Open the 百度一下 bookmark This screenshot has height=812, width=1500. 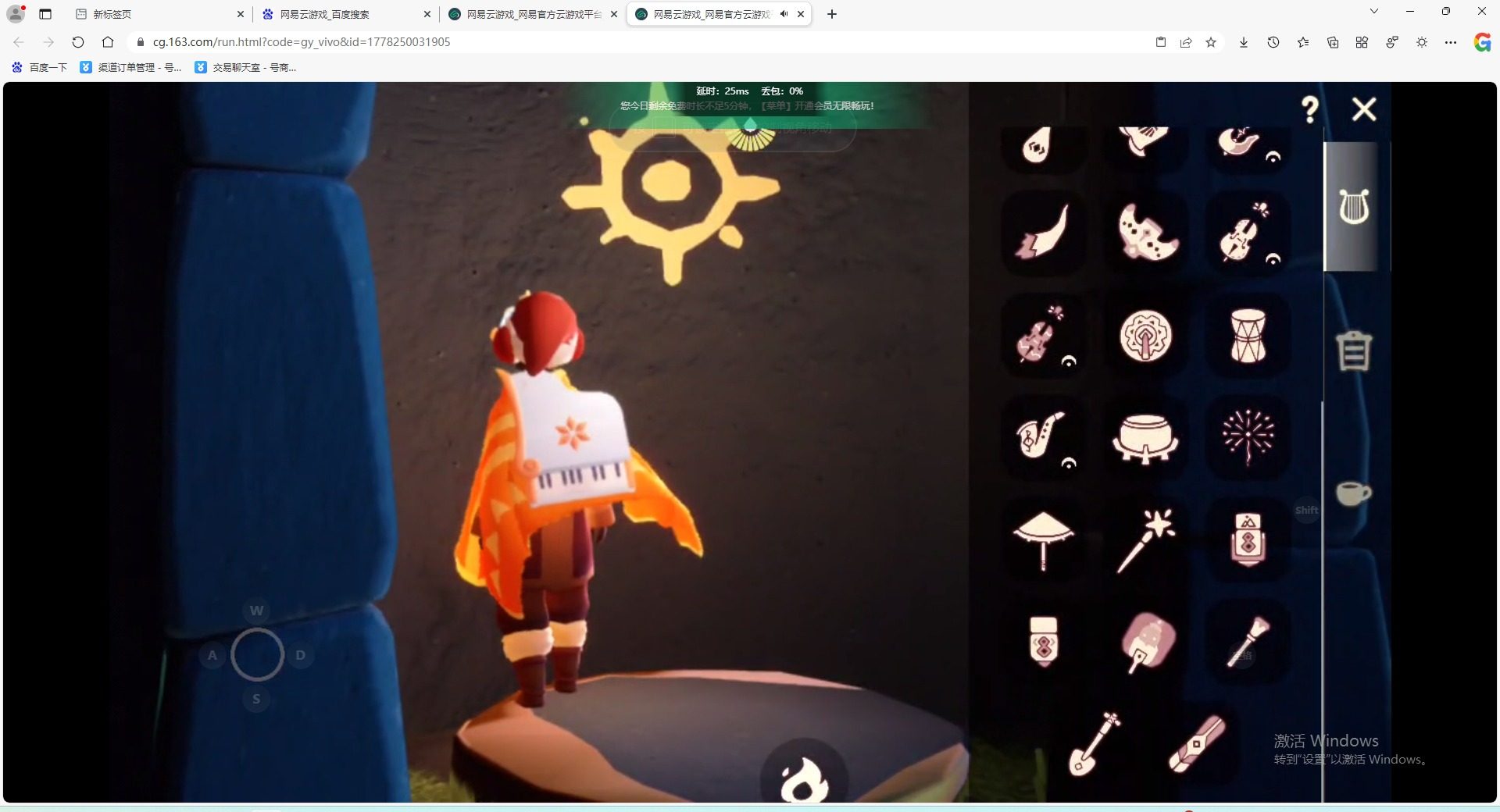pyautogui.click(x=40, y=68)
